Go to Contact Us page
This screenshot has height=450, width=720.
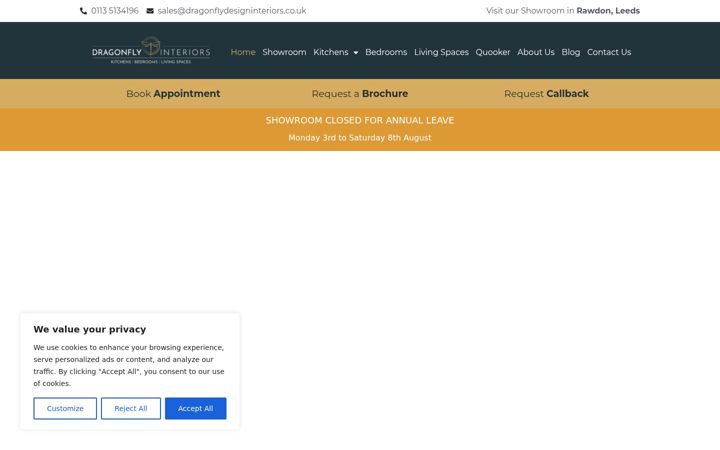tap(609, 52)
